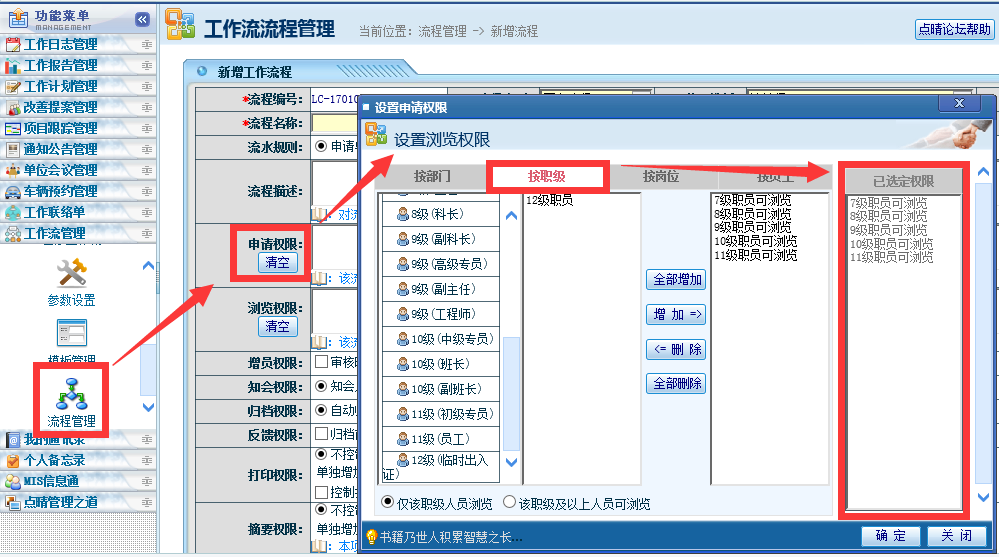This screenshot has height=557, width=999.
Task: Select 知会权限 知会 radio button
Action: tap(321, 386)
